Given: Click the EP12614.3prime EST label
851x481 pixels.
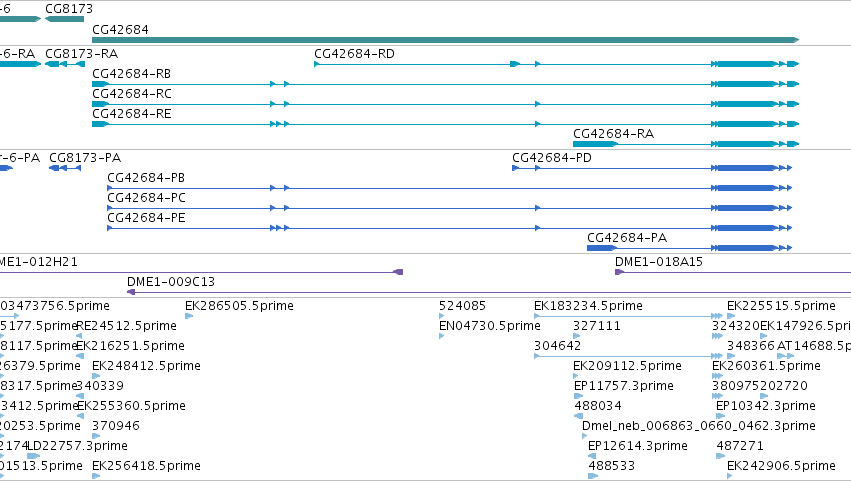Looking at the screenshot, I should pos(638,446).
